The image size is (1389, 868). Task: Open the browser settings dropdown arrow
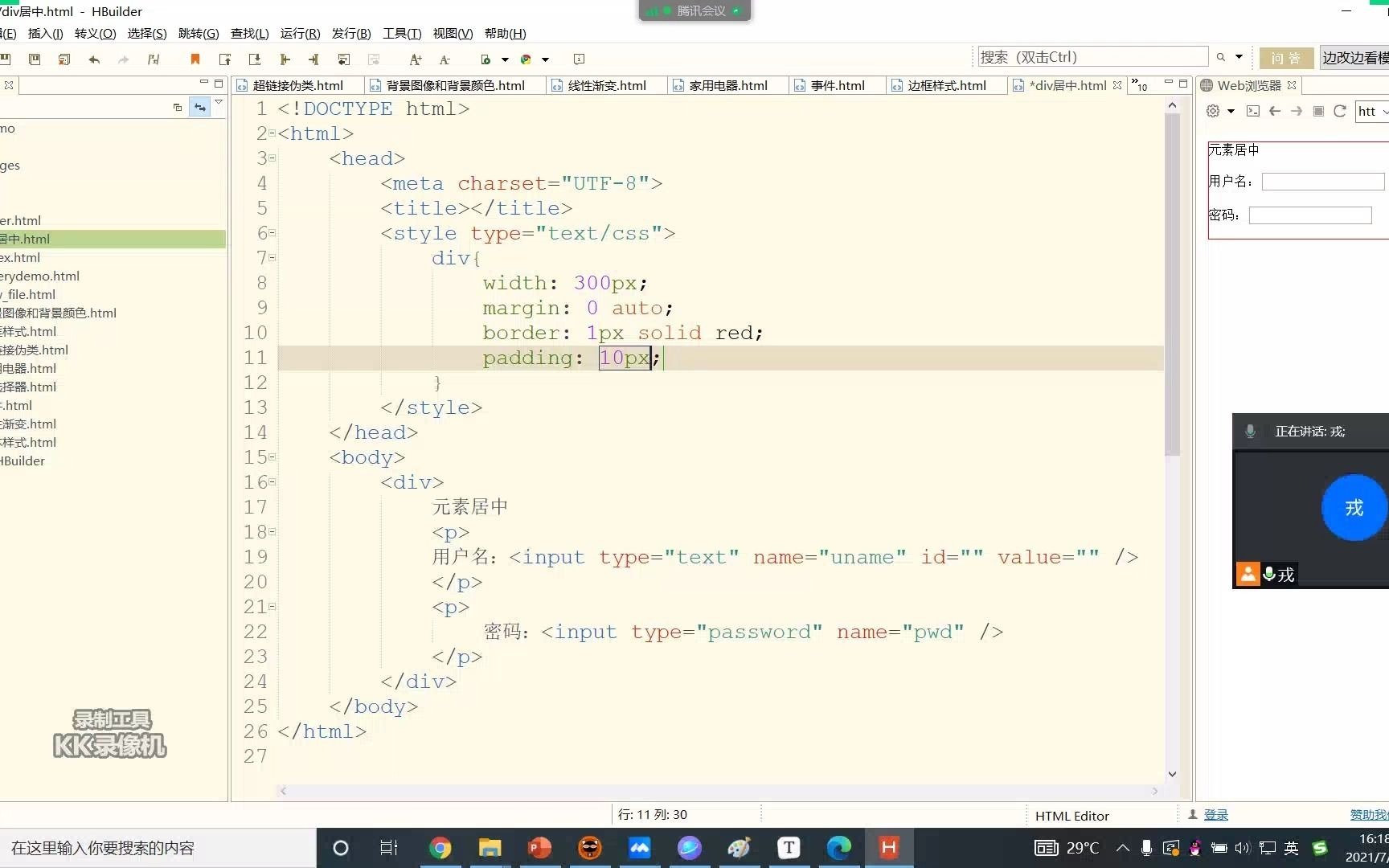(1231, 111)
